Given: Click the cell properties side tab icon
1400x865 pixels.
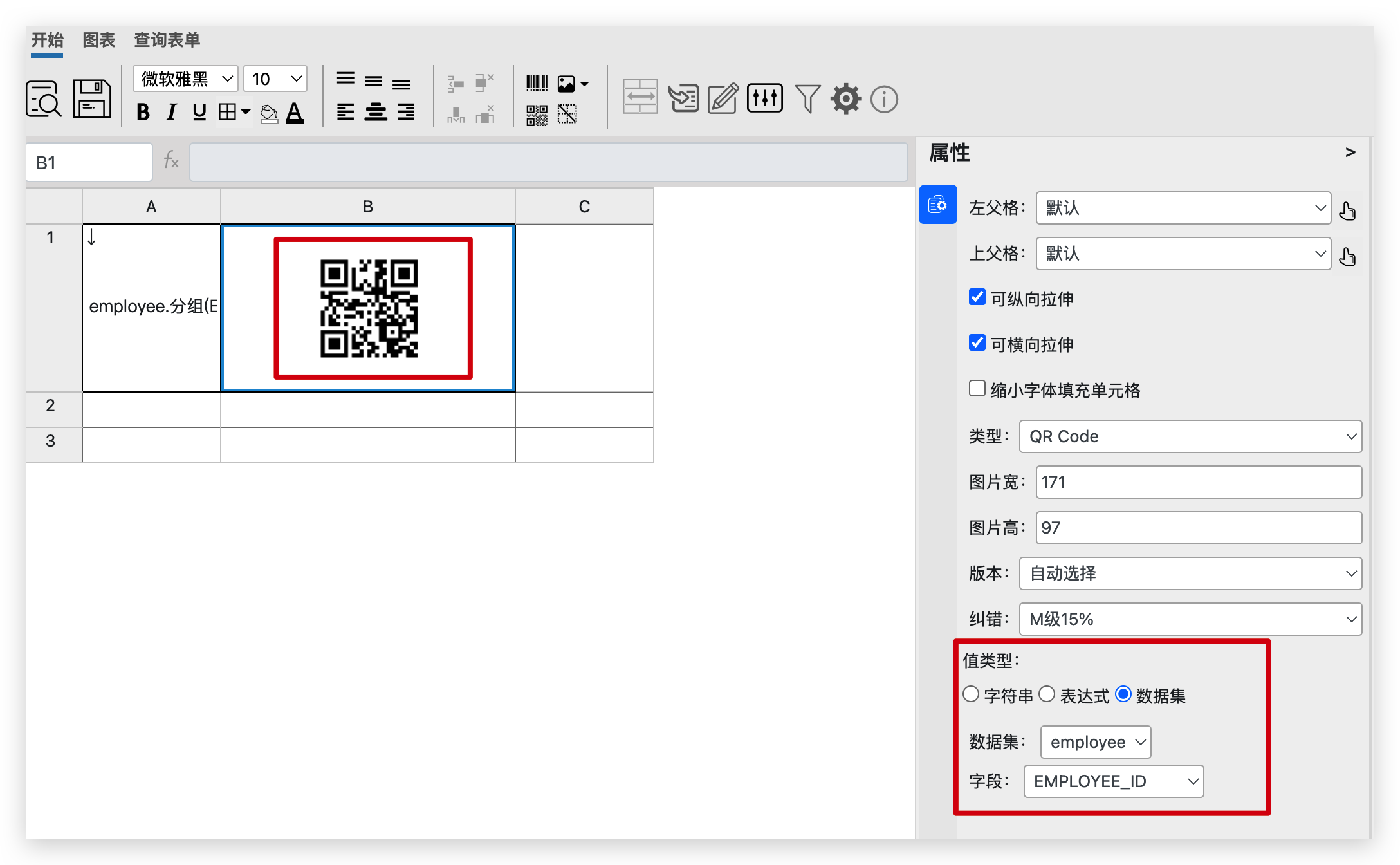Looking at the screenshot, I should 937,205.
